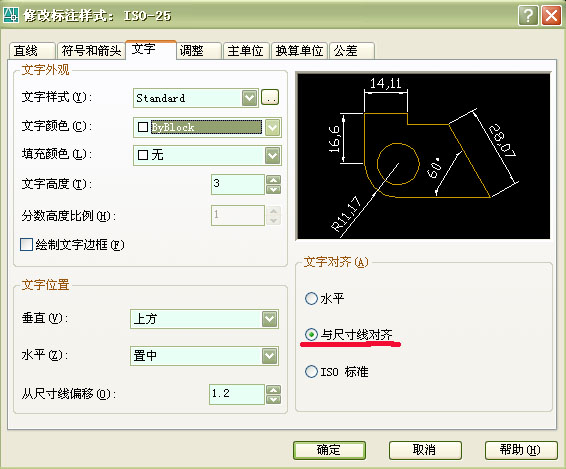
Task: Click the 无 fill color combo box
Action: (207, 156)
